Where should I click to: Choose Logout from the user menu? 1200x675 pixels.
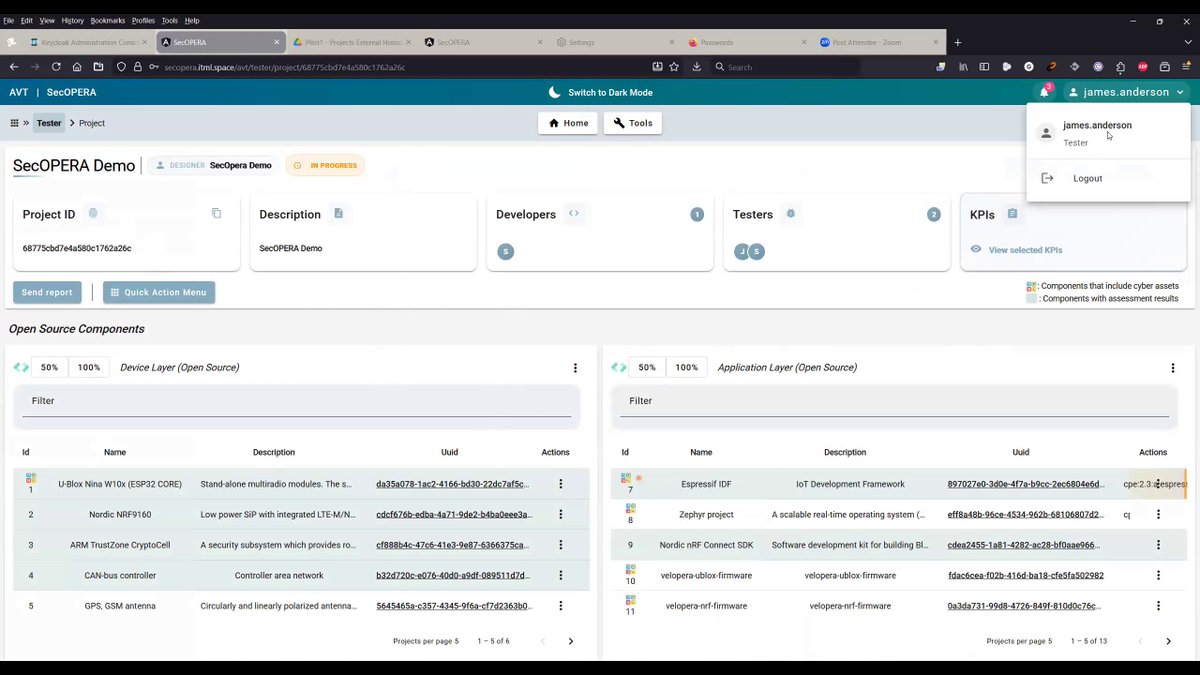point(1087,178)
